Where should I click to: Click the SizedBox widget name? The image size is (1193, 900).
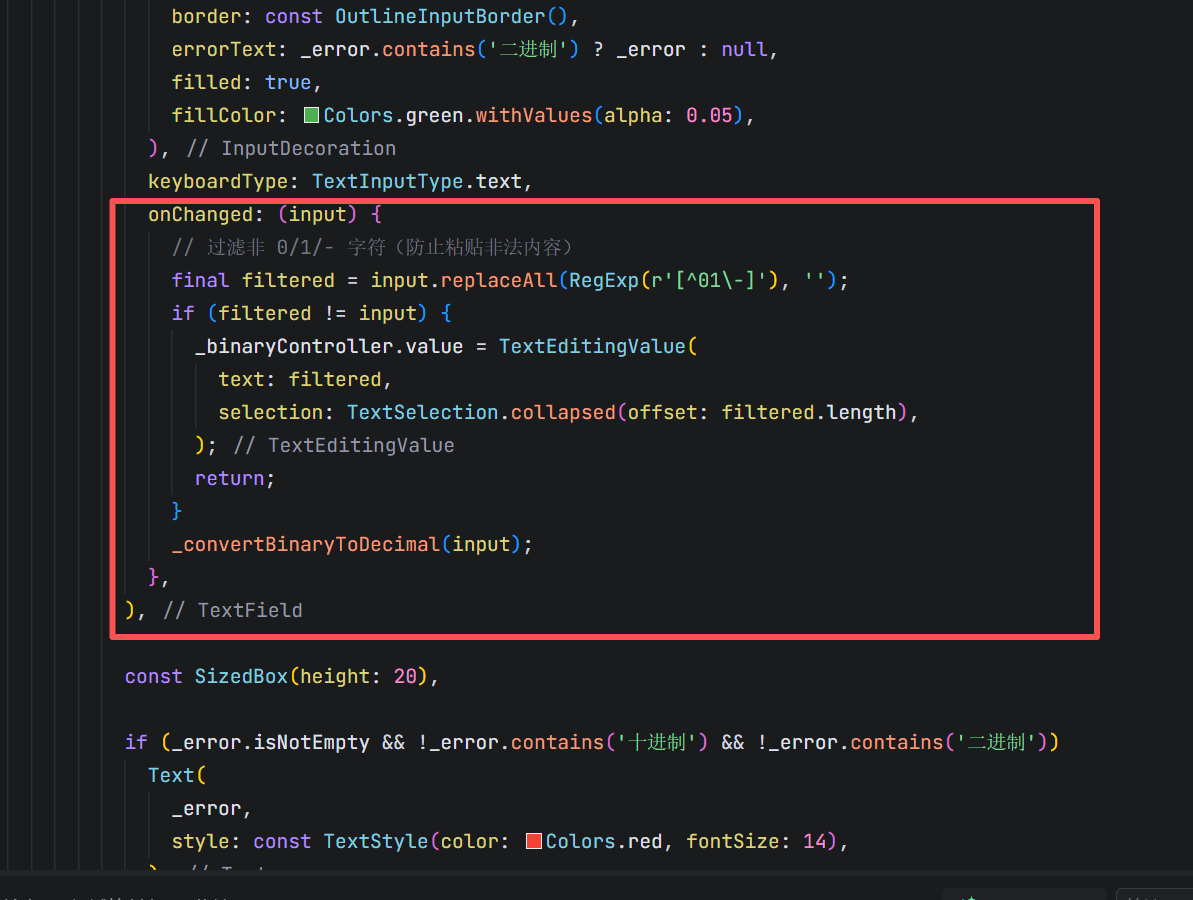click(241, 676)
